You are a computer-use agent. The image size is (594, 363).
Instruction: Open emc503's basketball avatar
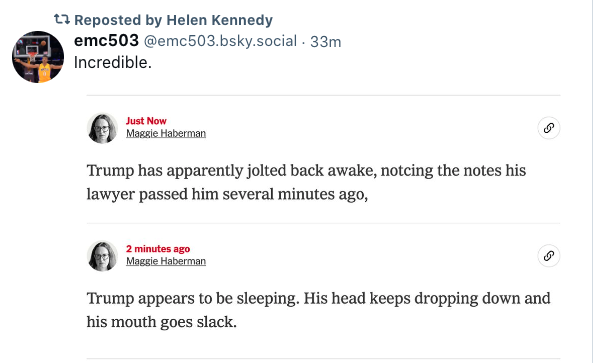(38, 57)
